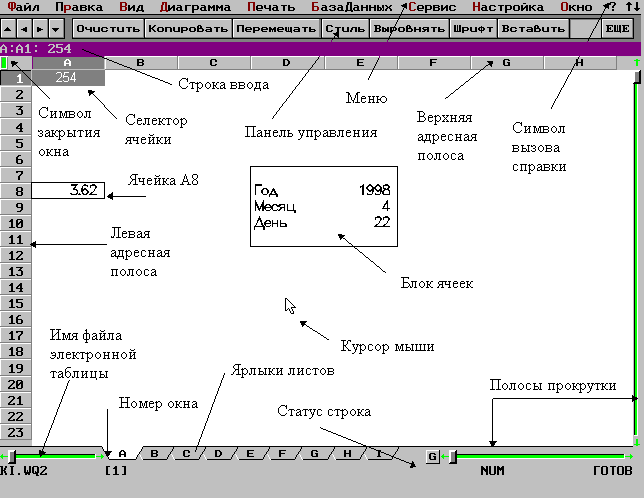Move the vertical scrollbar thumb

coord(637,77)
